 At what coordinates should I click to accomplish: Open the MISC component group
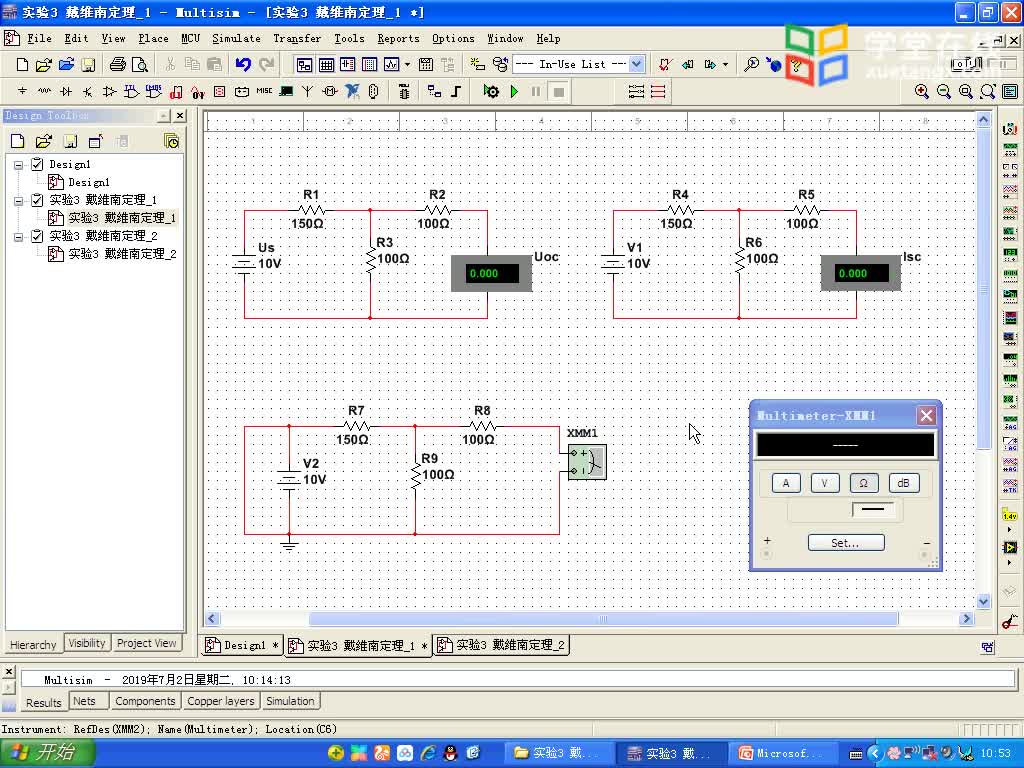tap(264, 91)
